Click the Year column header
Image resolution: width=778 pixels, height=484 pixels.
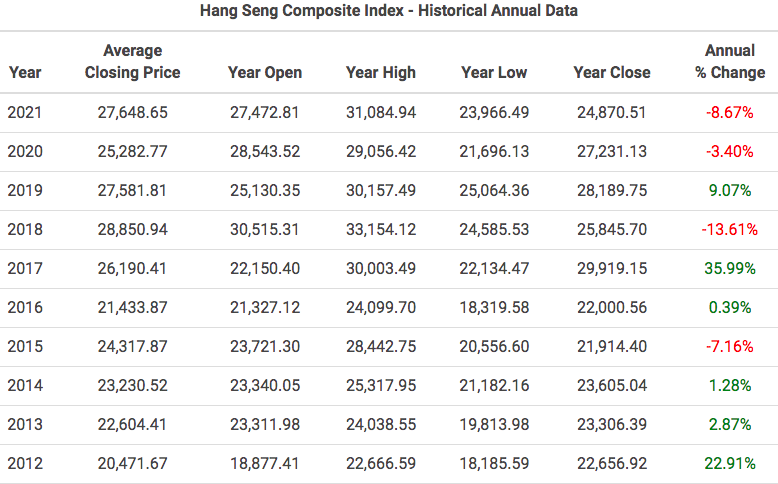click(25, 72)
